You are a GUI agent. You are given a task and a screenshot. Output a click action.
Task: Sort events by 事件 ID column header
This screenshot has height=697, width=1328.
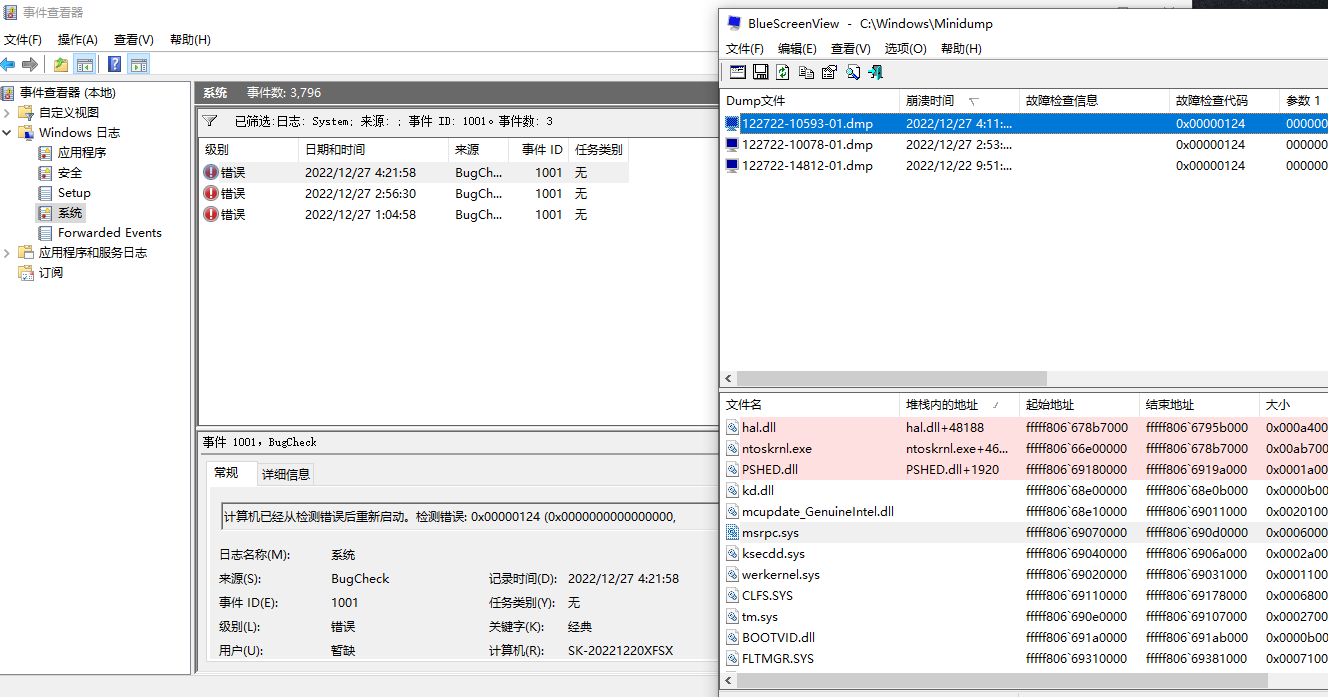[x=538, y=150]
